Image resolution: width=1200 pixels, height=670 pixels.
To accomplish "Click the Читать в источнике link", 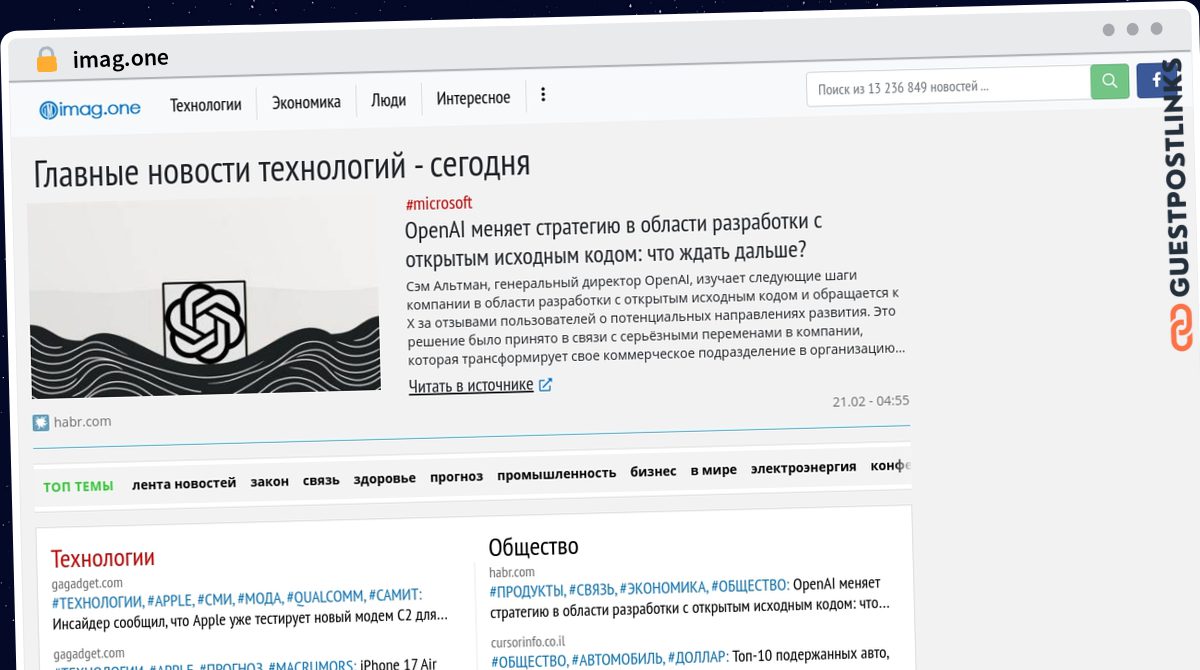I will pyautogui.click(x=471, y=386).
